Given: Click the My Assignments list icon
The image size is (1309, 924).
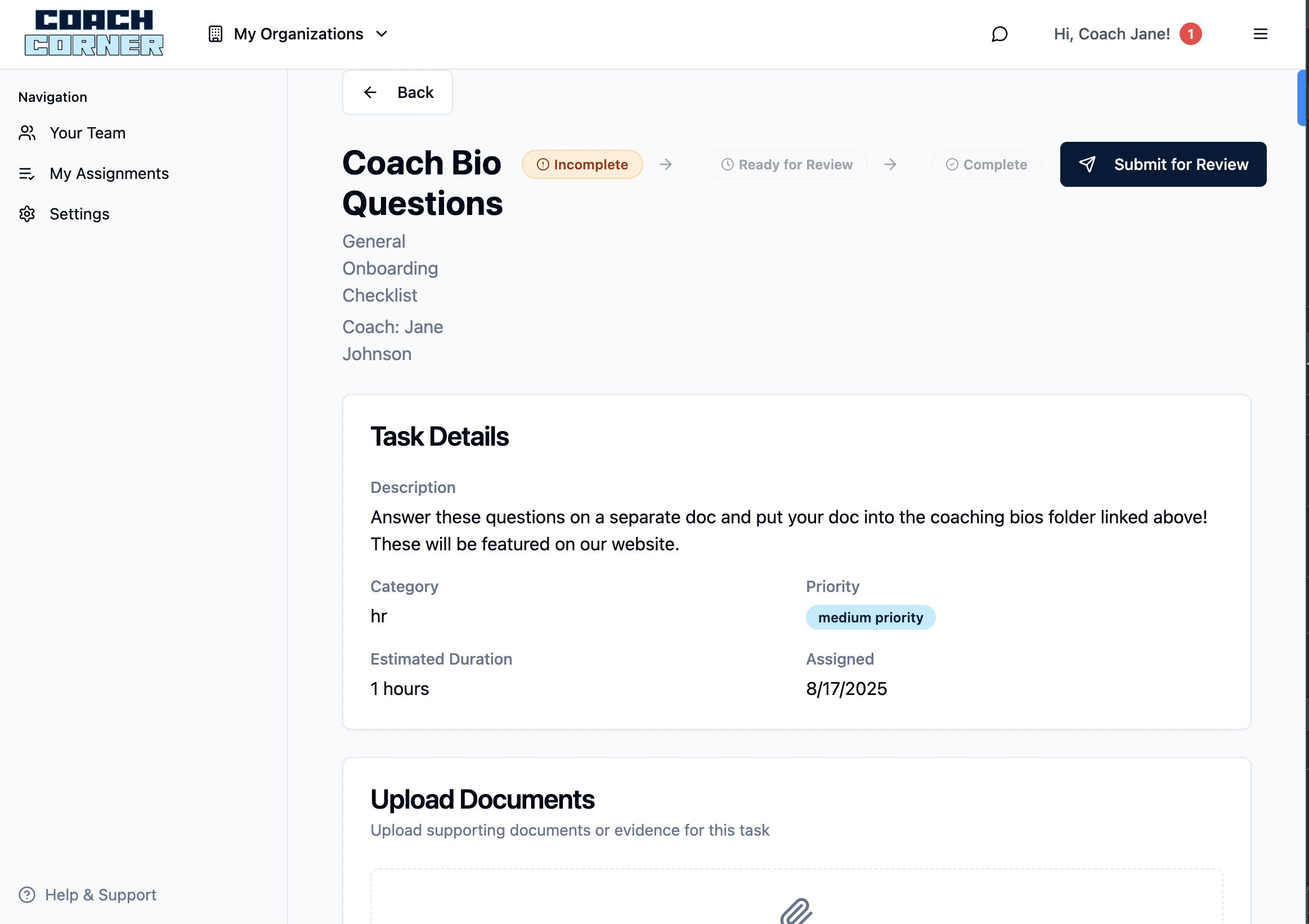Looking at the screenshot, I should coord(27,173).
